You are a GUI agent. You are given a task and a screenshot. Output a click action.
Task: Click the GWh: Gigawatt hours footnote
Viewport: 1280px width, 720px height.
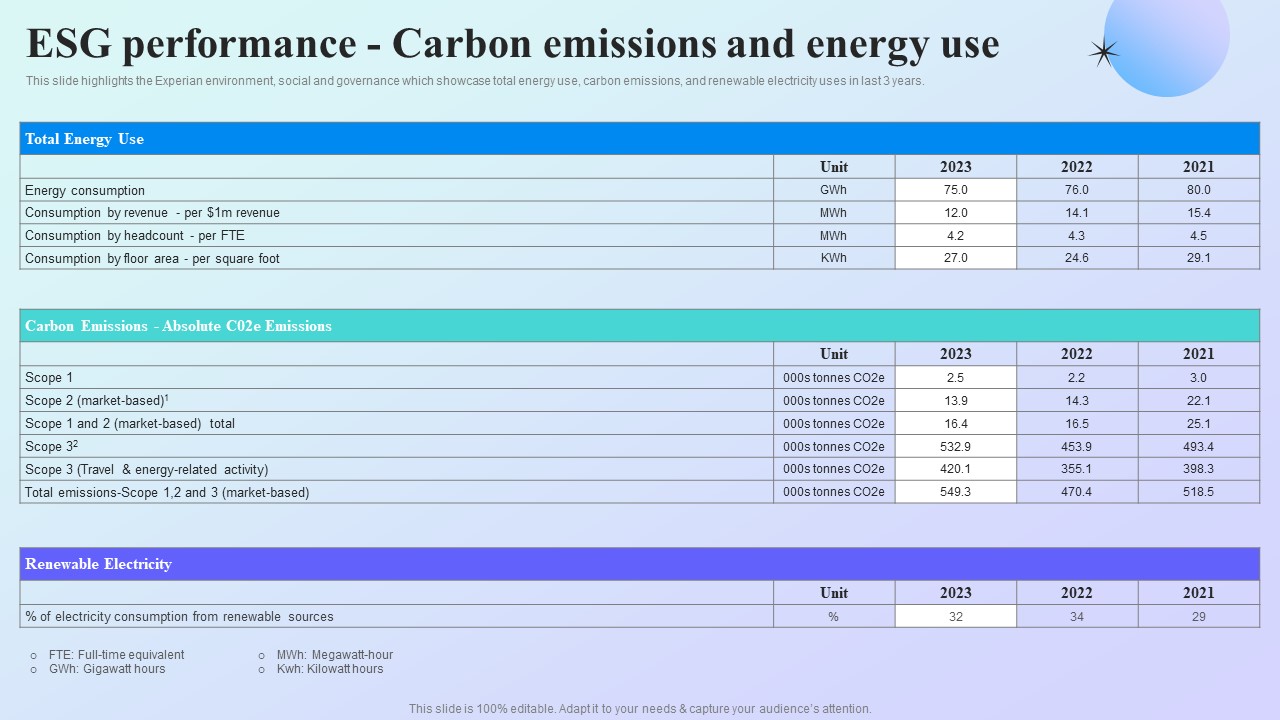(107, 669)
